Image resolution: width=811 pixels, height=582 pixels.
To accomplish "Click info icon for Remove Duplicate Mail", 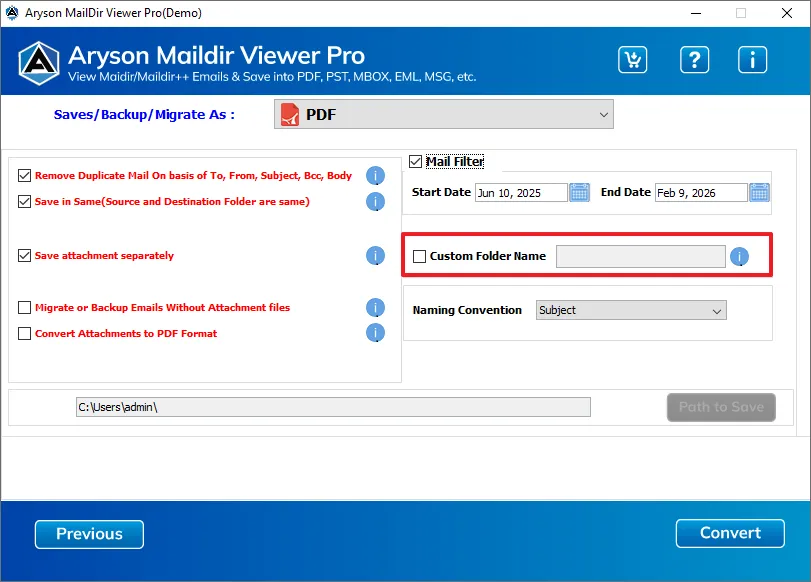I will pyautogui.click(x=375, y=176).
